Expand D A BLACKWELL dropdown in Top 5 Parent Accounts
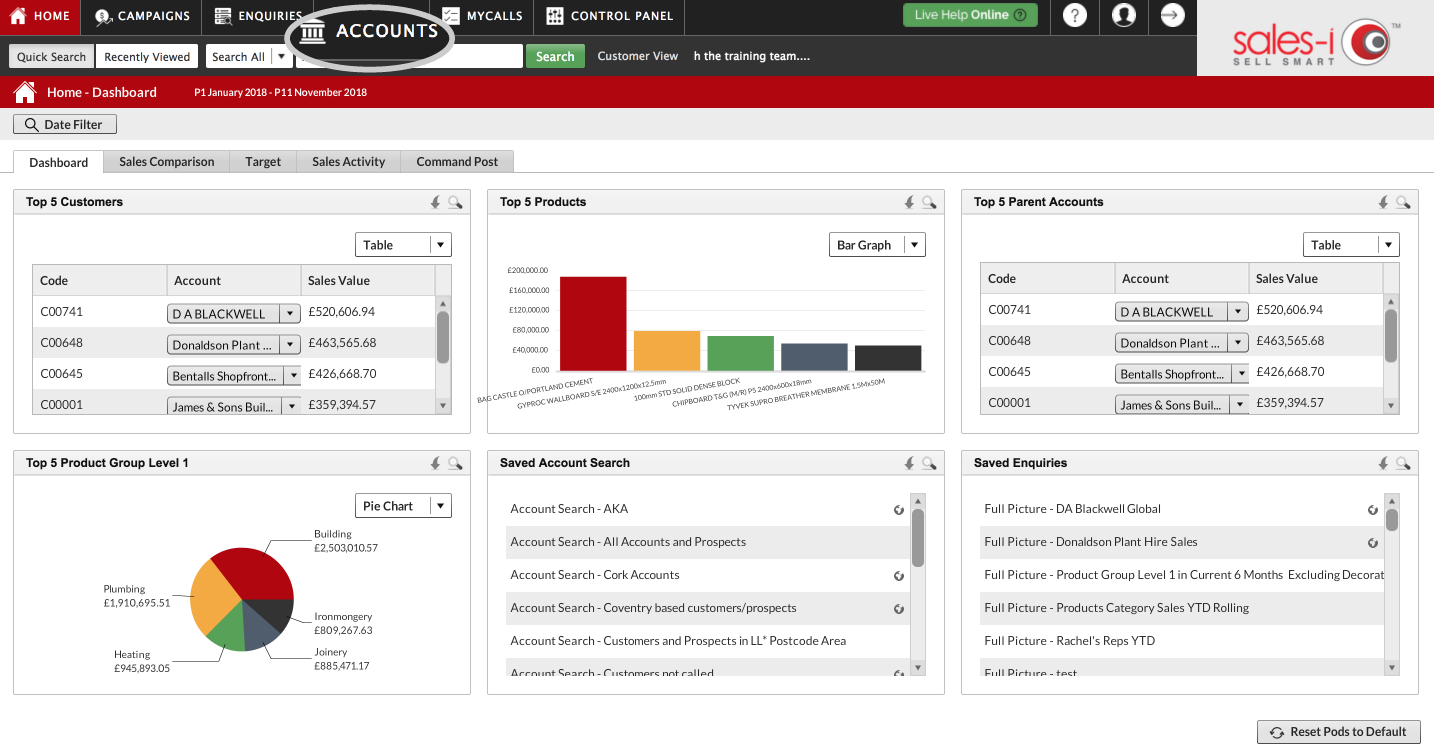 [x=1238, y=312]
